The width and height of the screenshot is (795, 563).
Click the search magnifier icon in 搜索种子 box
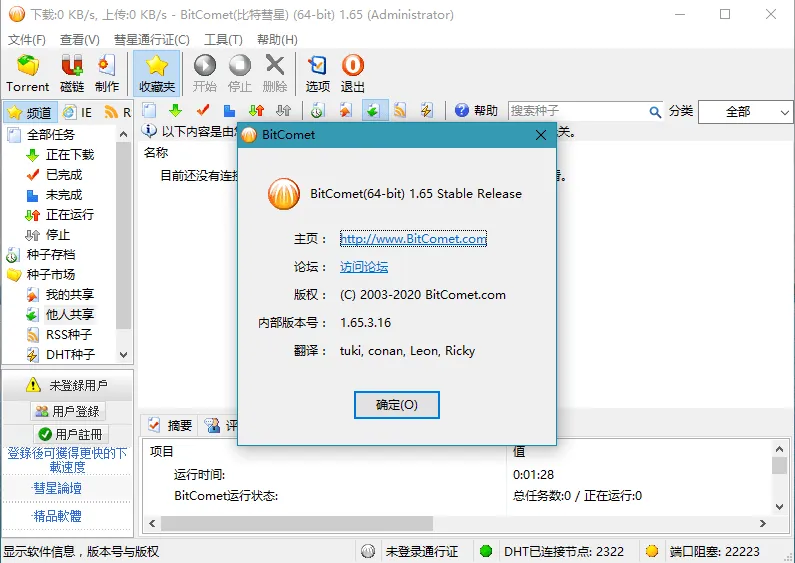(655, 112)
